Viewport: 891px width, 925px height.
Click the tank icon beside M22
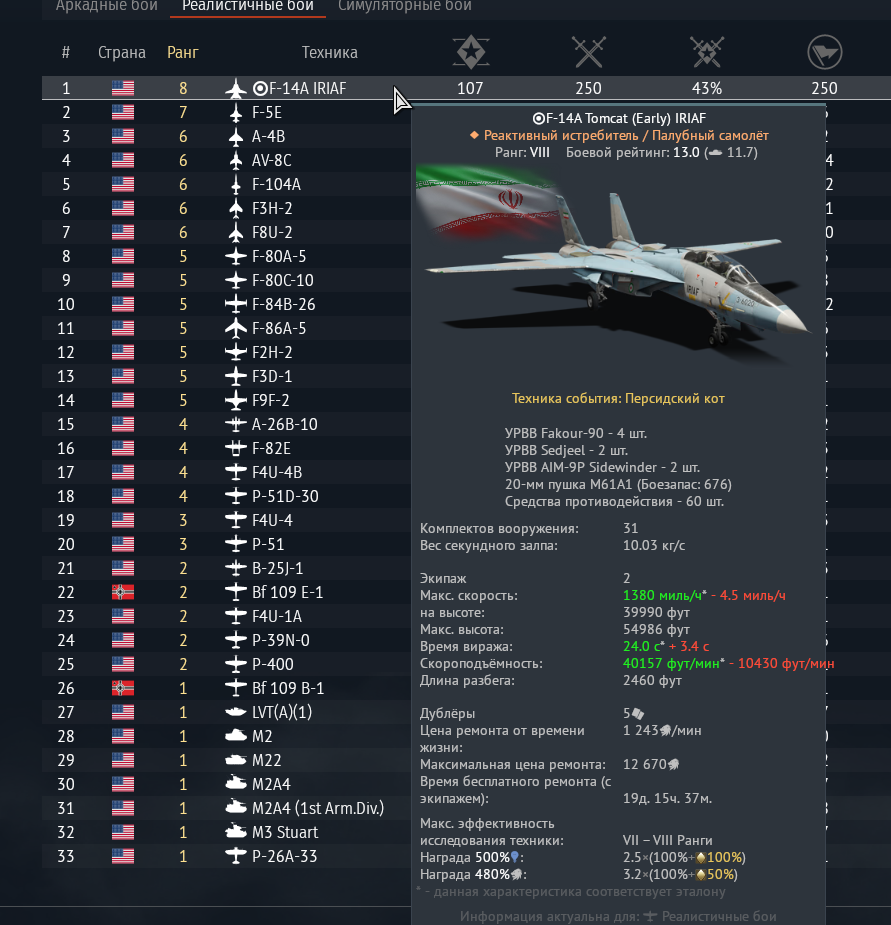coord(235,760)
